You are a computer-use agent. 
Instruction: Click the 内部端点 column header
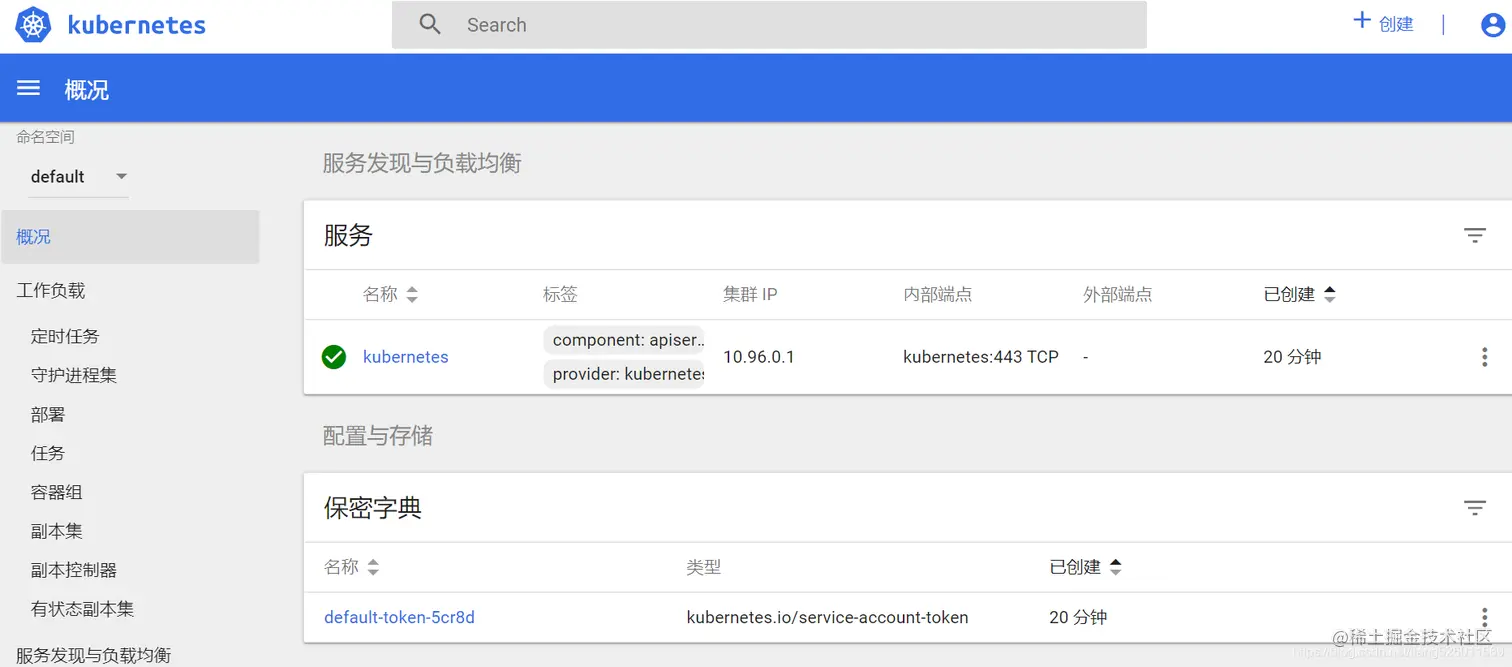click(938, 295)
